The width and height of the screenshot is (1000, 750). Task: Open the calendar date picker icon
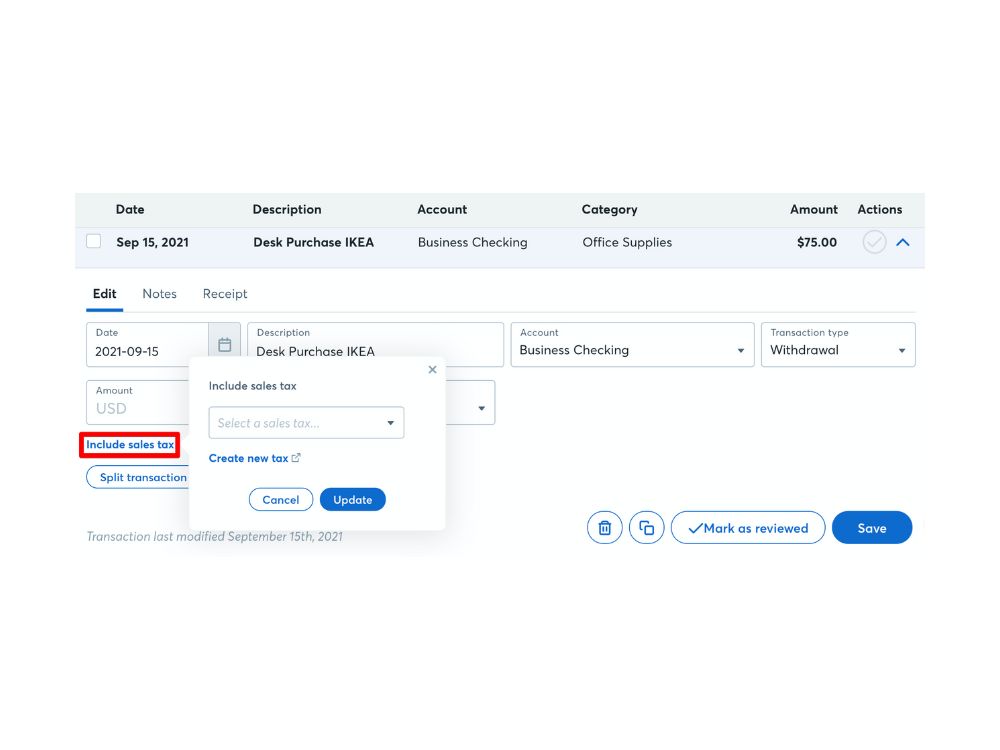224,345
